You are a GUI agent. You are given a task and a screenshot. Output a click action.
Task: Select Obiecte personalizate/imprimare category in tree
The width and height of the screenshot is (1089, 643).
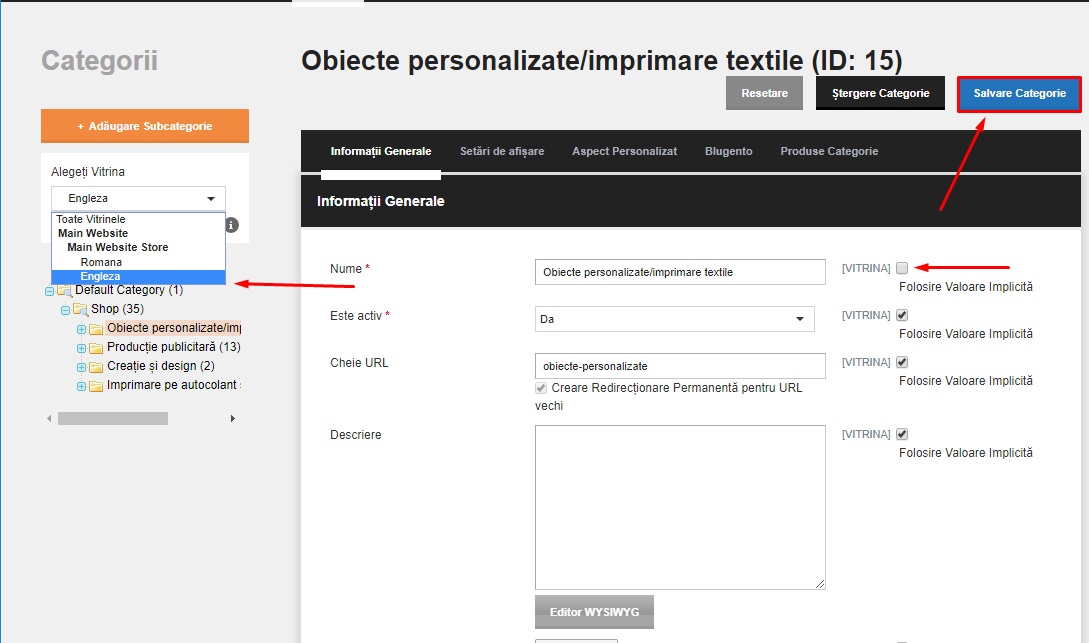tap(174, 328)
